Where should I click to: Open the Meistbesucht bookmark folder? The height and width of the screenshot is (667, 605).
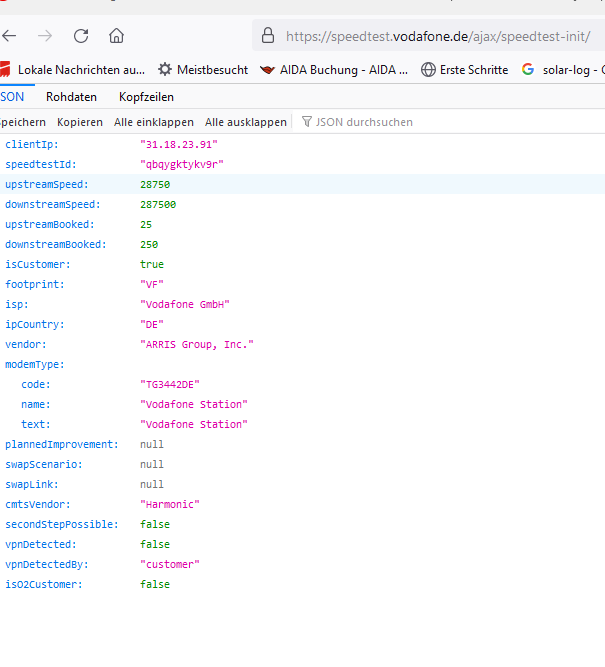pos(203,70)
